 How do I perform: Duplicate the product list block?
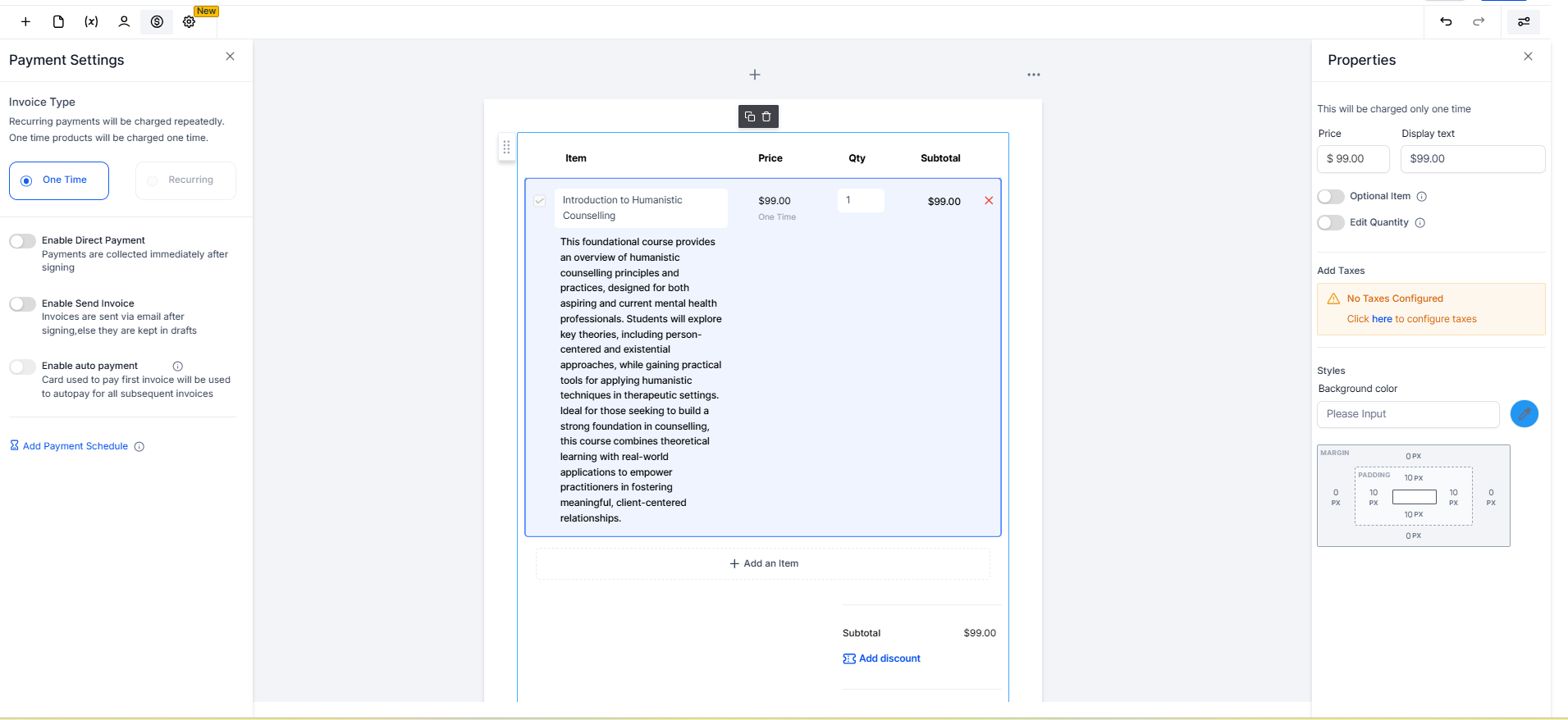[750, 116]
